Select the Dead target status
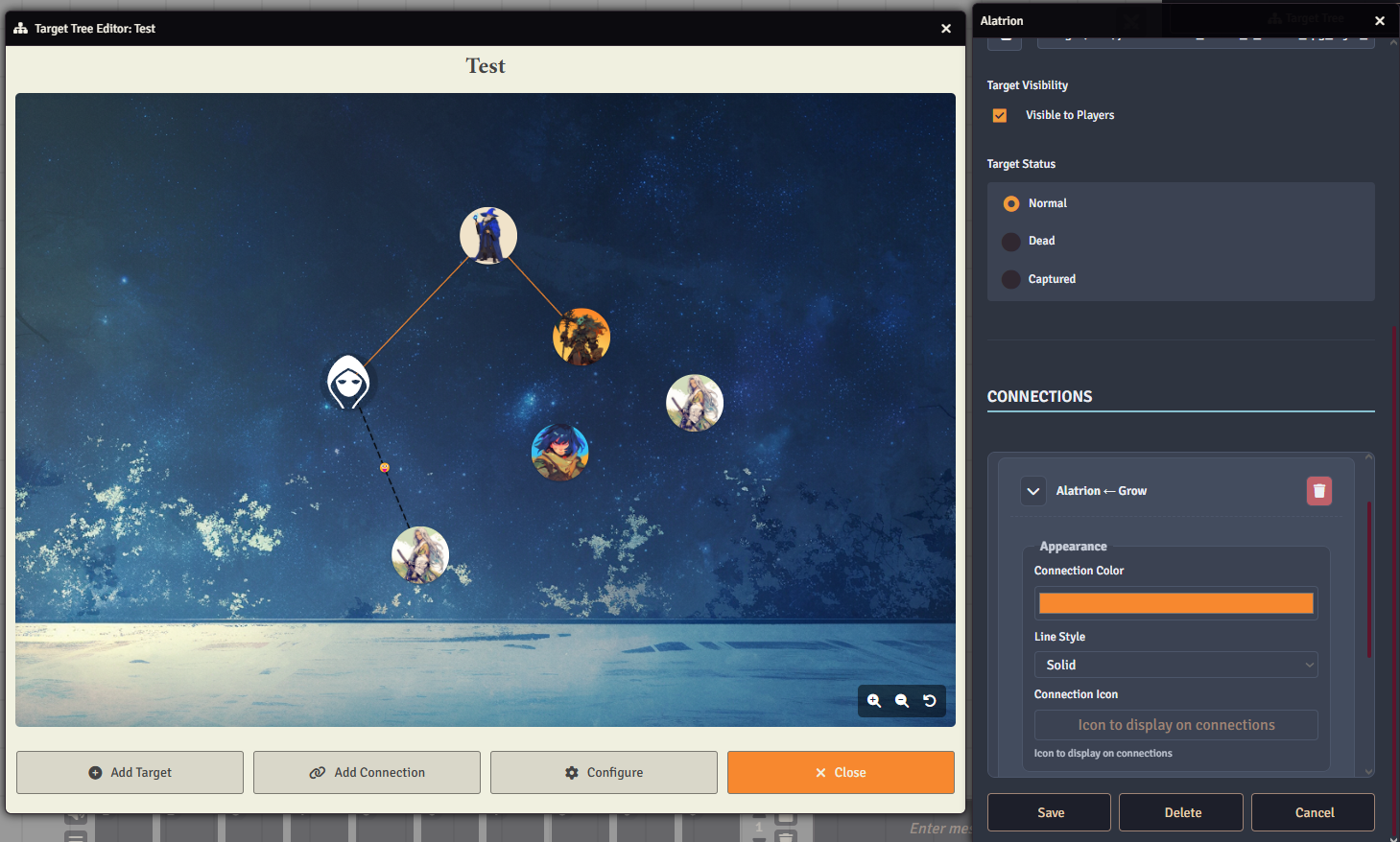 pos(1011,242)
